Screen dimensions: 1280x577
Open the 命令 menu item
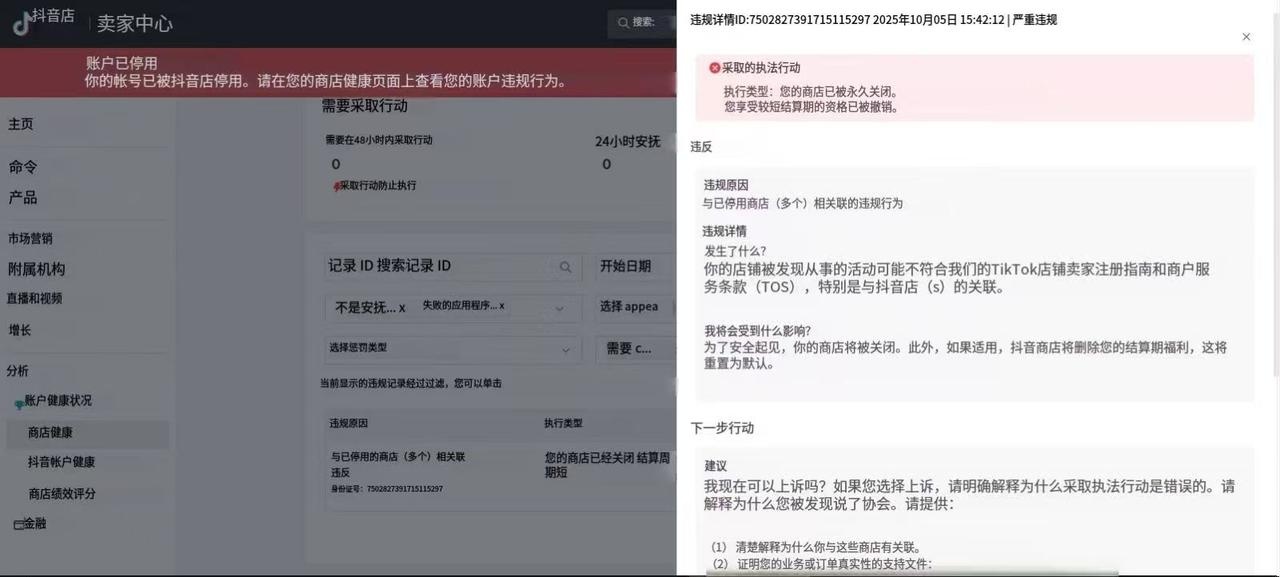click(x=23, y=167)
